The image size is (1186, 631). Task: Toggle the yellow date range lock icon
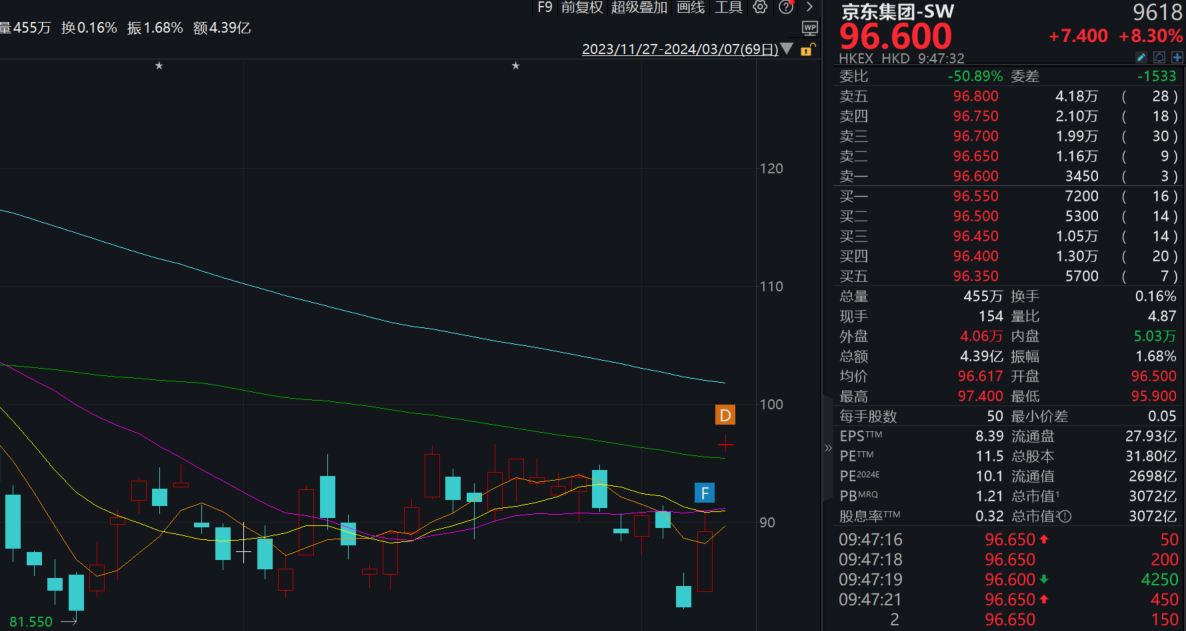coord(808,50)
